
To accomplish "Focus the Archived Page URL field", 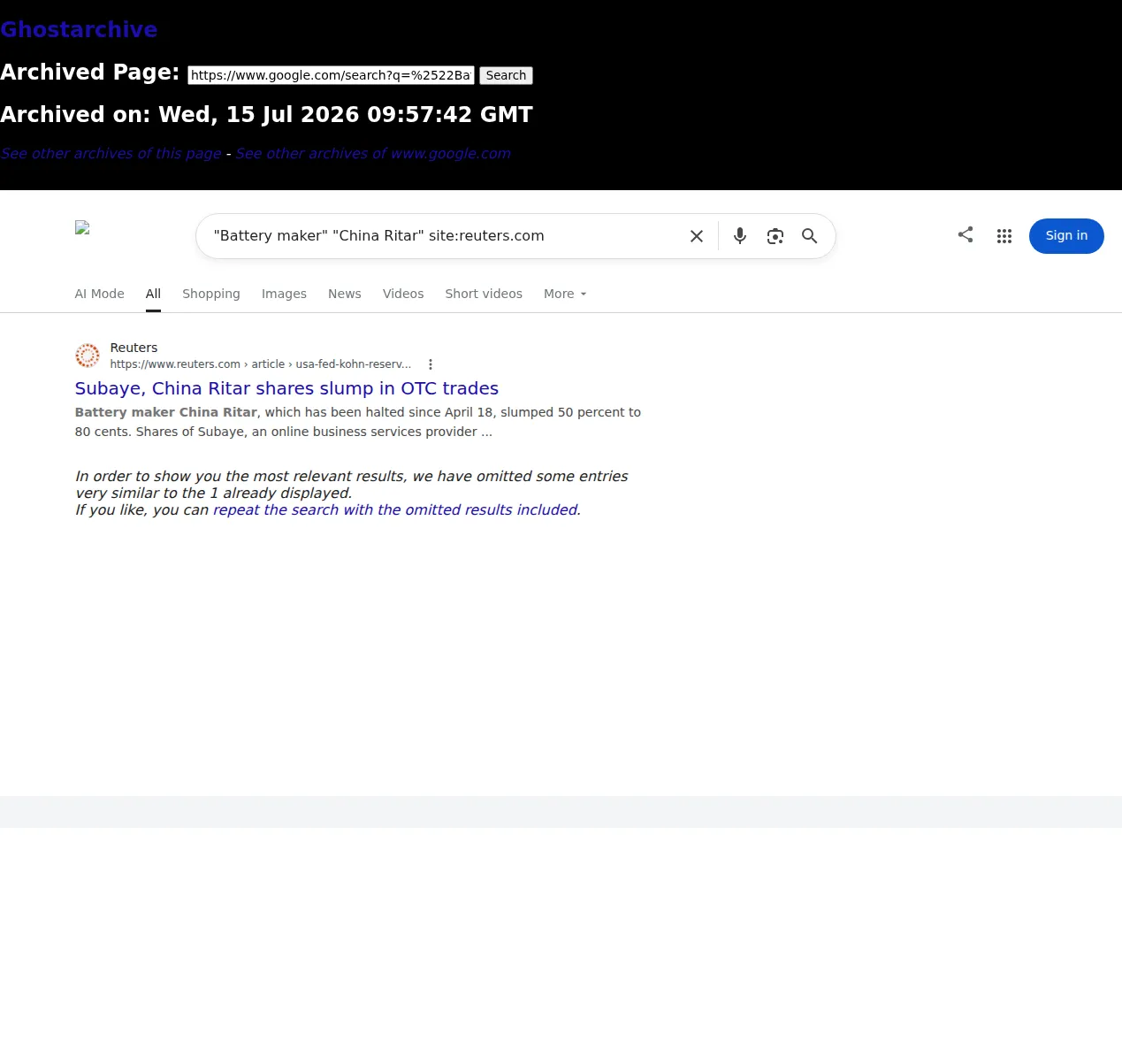I will coord(331,75).
